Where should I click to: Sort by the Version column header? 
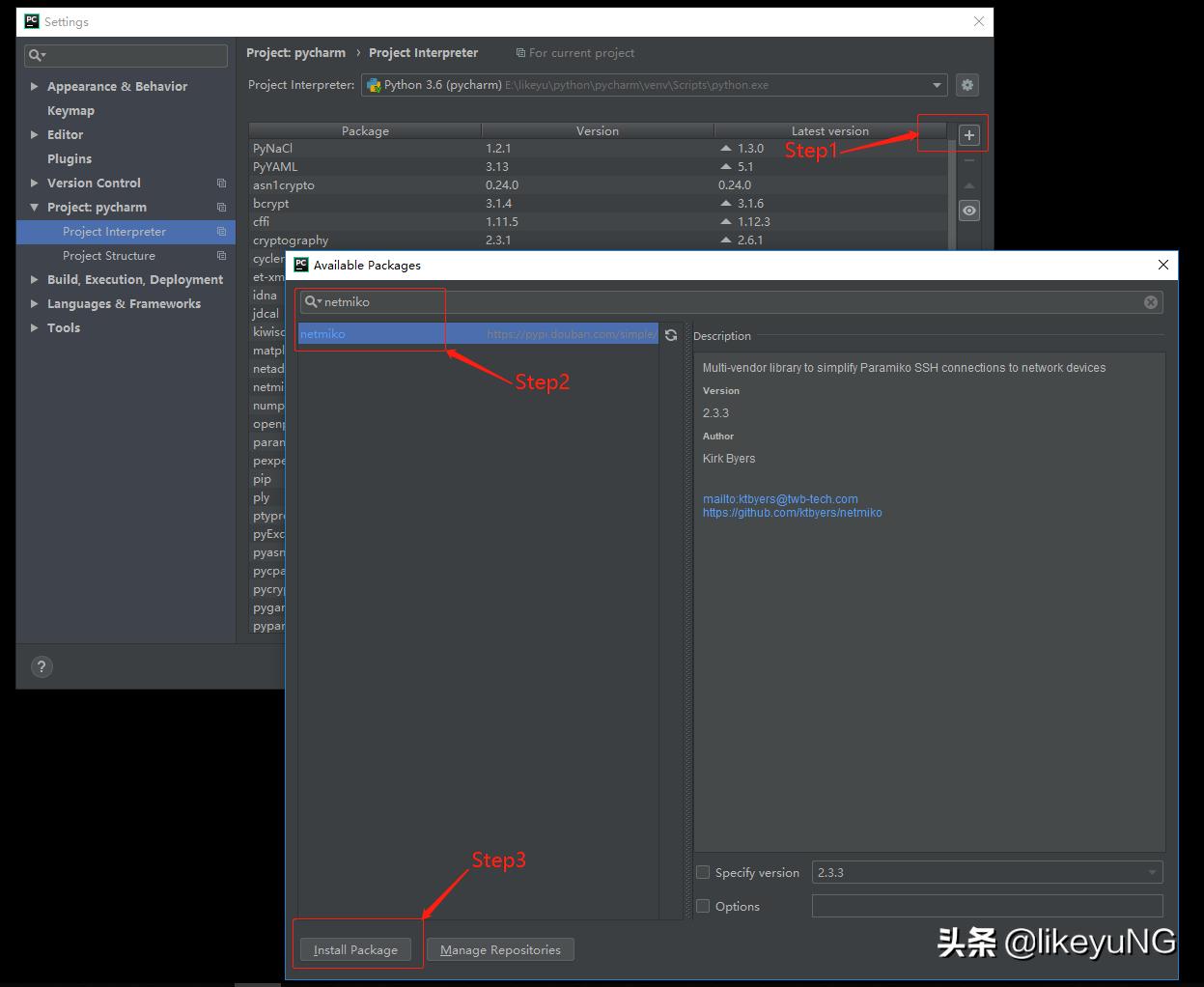click(598, 130)
